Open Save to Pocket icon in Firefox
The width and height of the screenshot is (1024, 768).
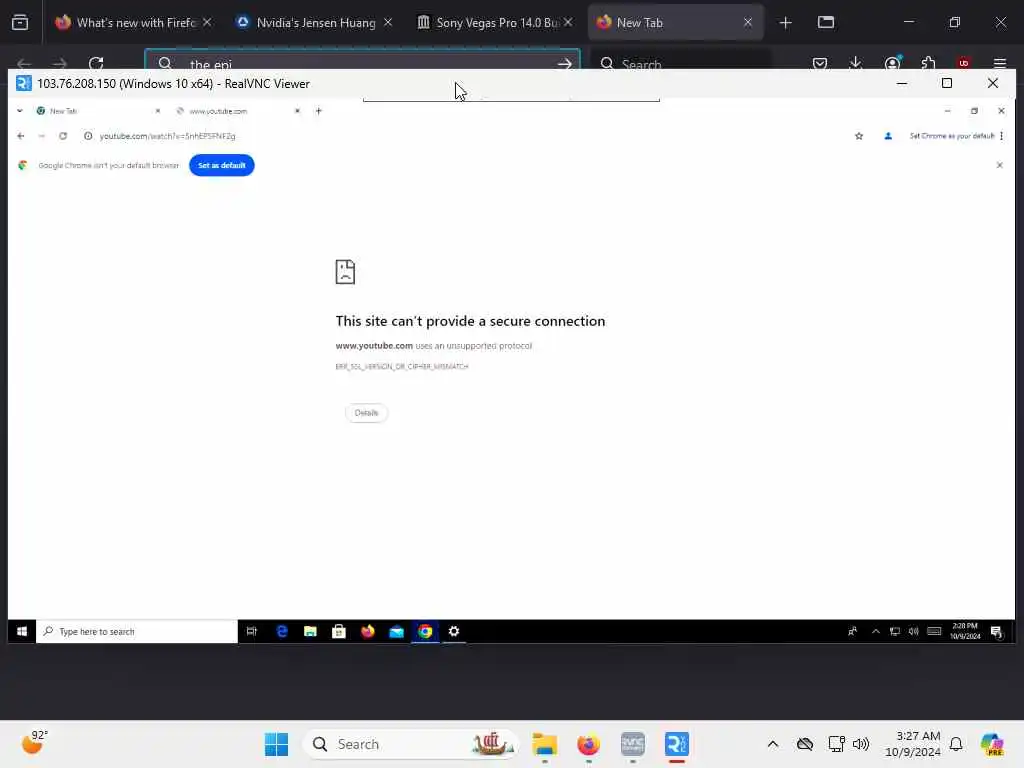(820, 63)
